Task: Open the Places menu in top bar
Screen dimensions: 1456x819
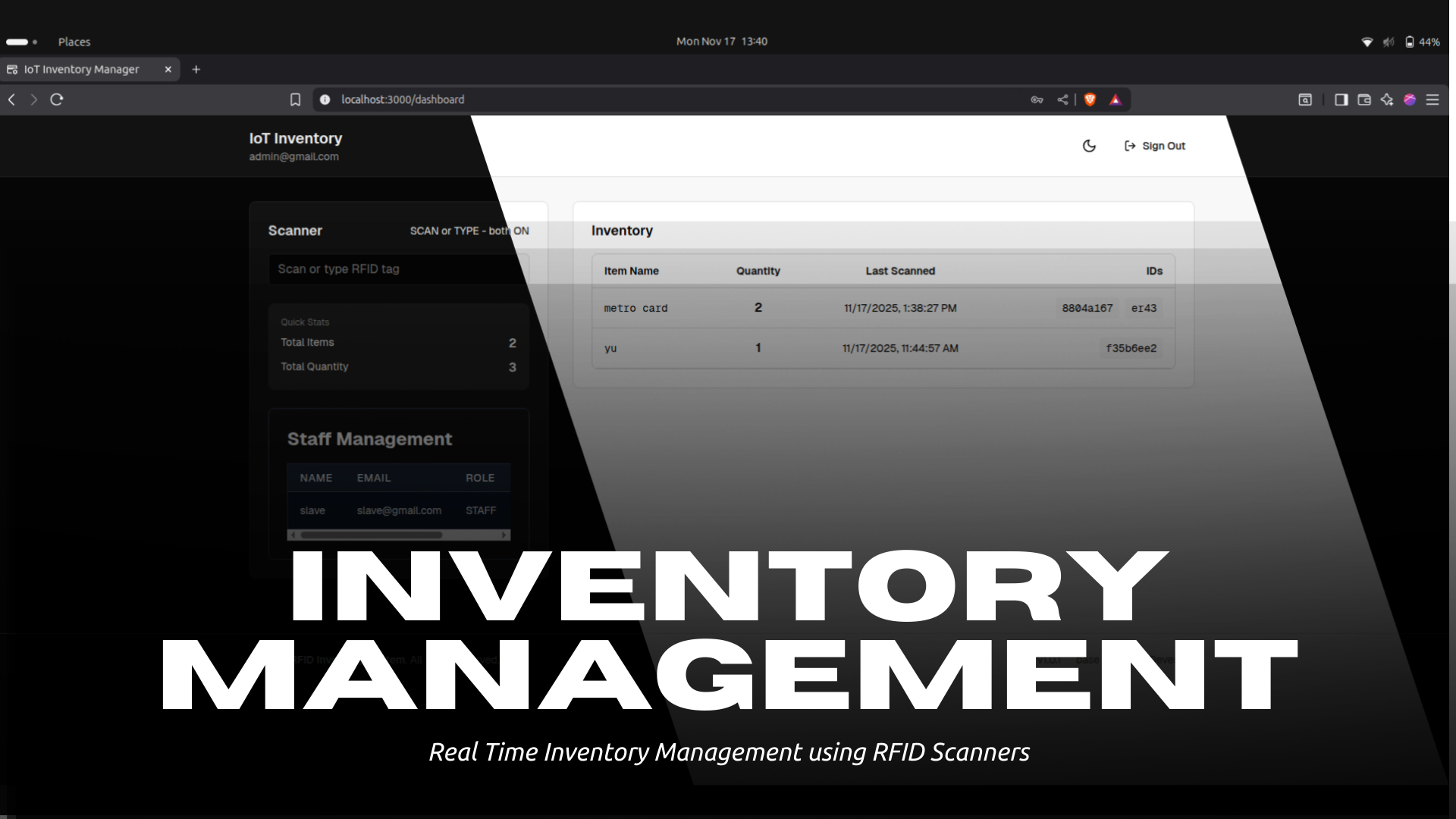Action: pyautogui.click(x=74, y=42)
